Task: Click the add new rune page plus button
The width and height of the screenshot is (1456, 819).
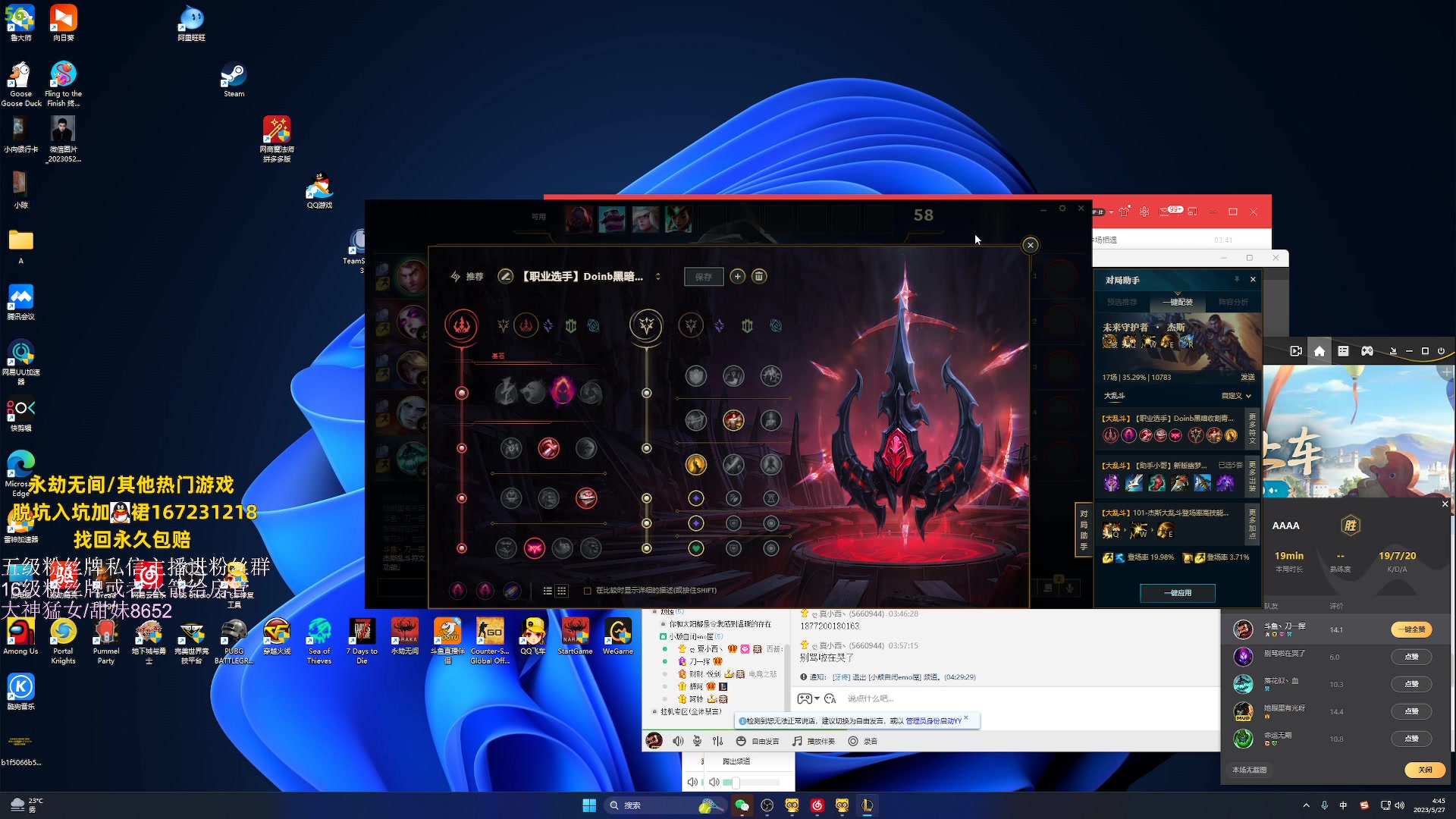Action: point(737,277)
